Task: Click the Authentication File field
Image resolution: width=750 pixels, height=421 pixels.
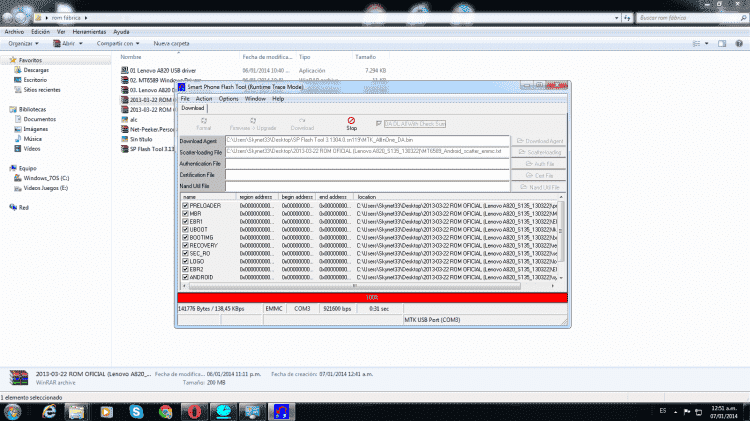Action: [x=367, y=164]
